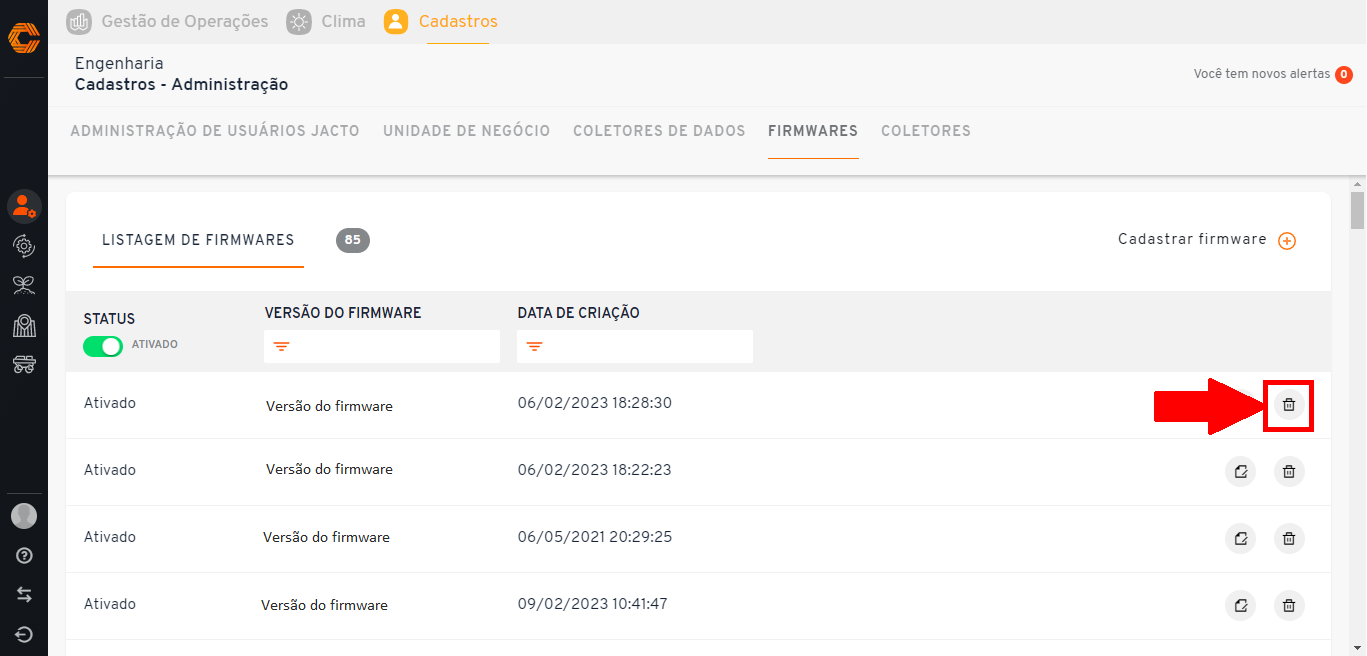Edit the firmware created 06/02/2023 18:22:23
1367x656 pixels.
click(x=1241, y=472)
